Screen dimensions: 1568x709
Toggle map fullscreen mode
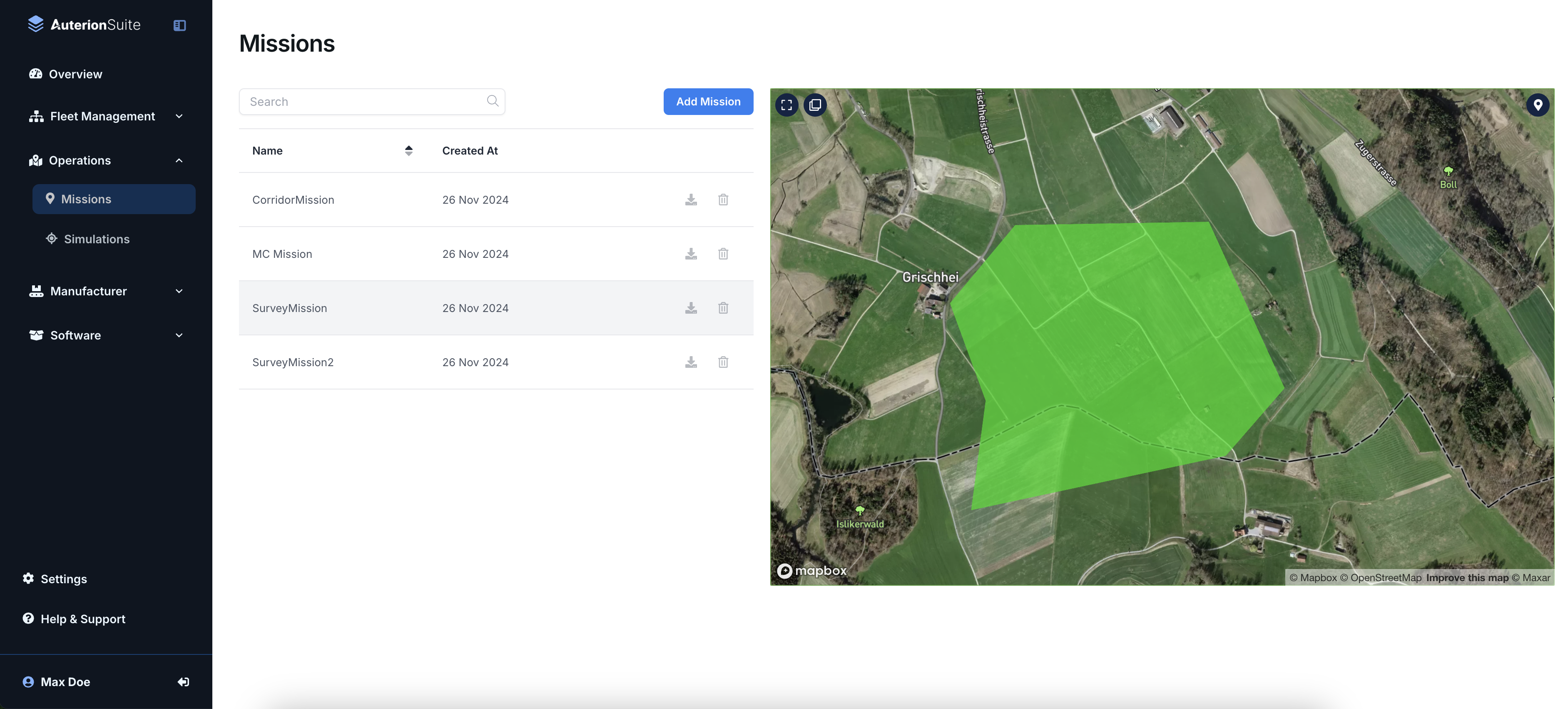pos(786,105)
